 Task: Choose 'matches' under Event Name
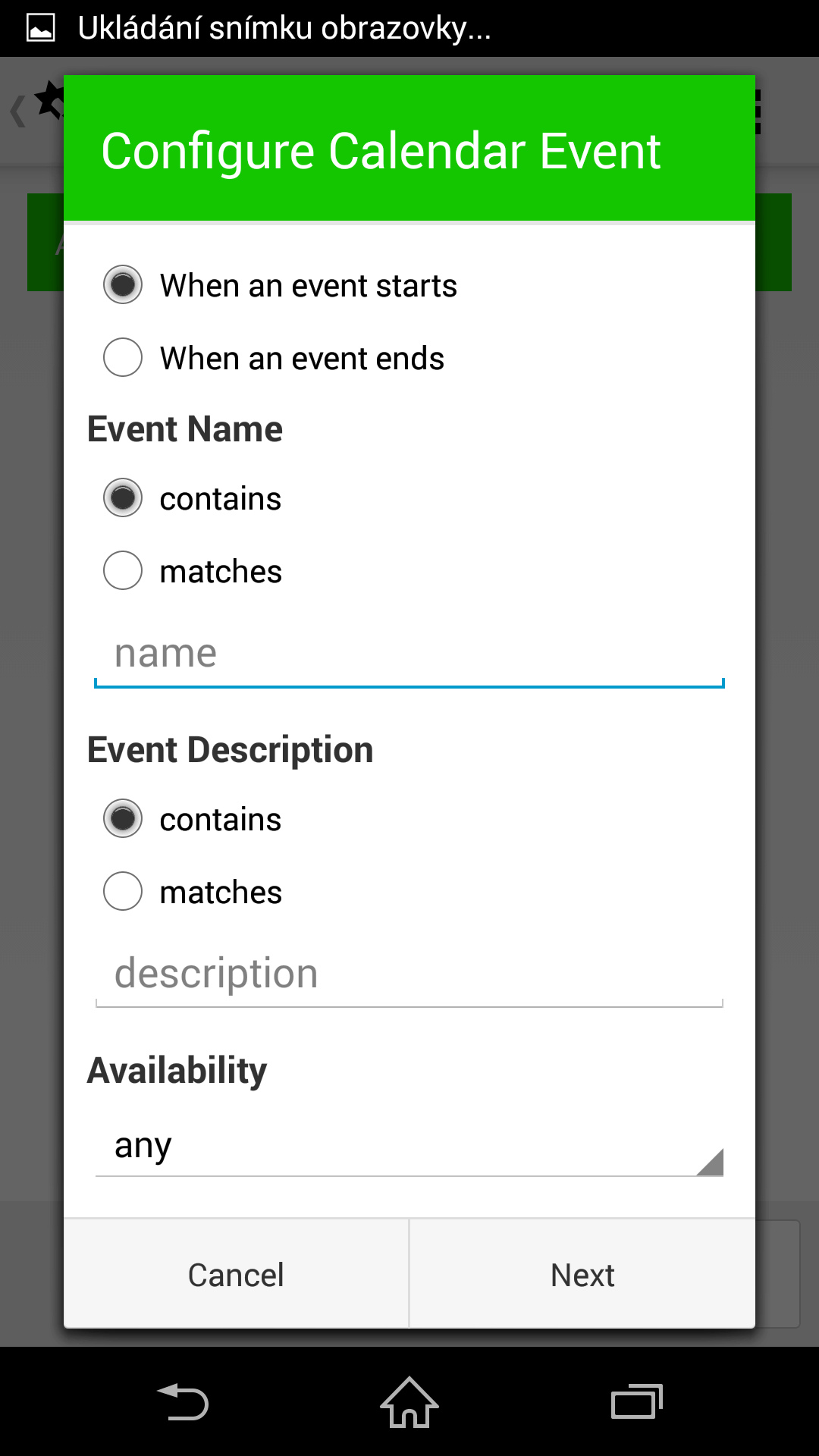tap(193, 571)
